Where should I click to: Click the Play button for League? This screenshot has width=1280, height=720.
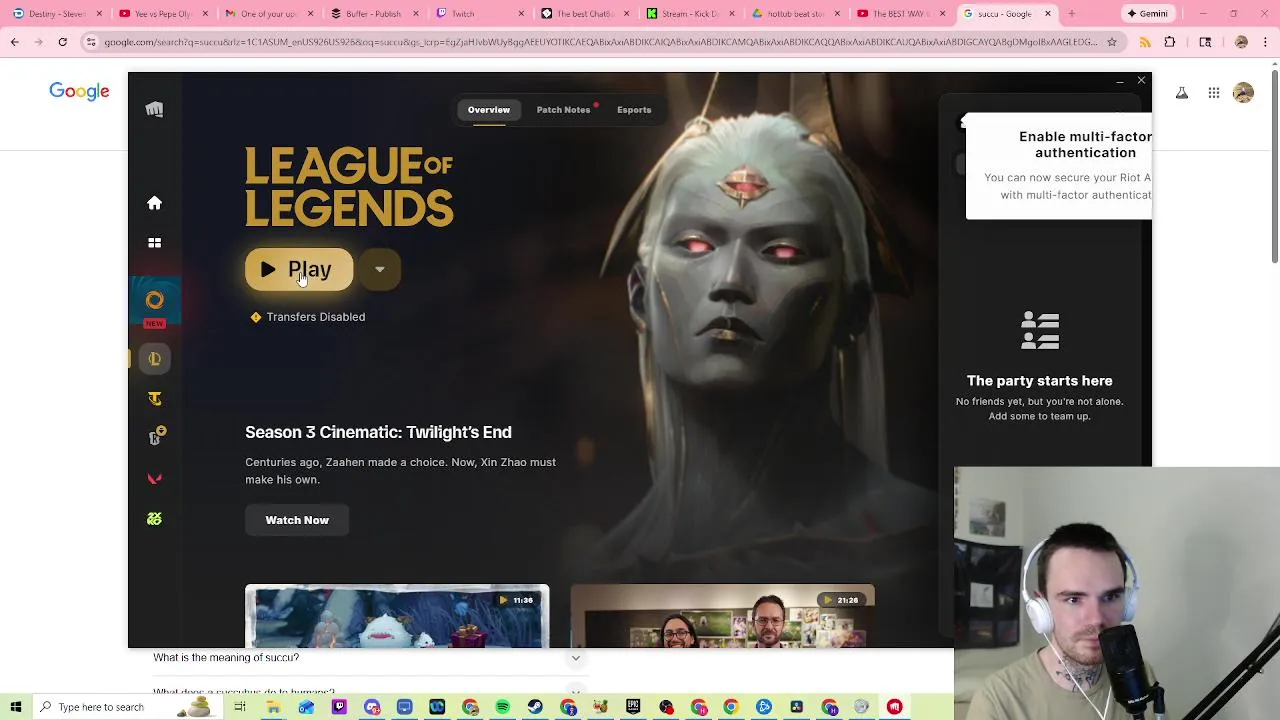[x=299, y=270]
